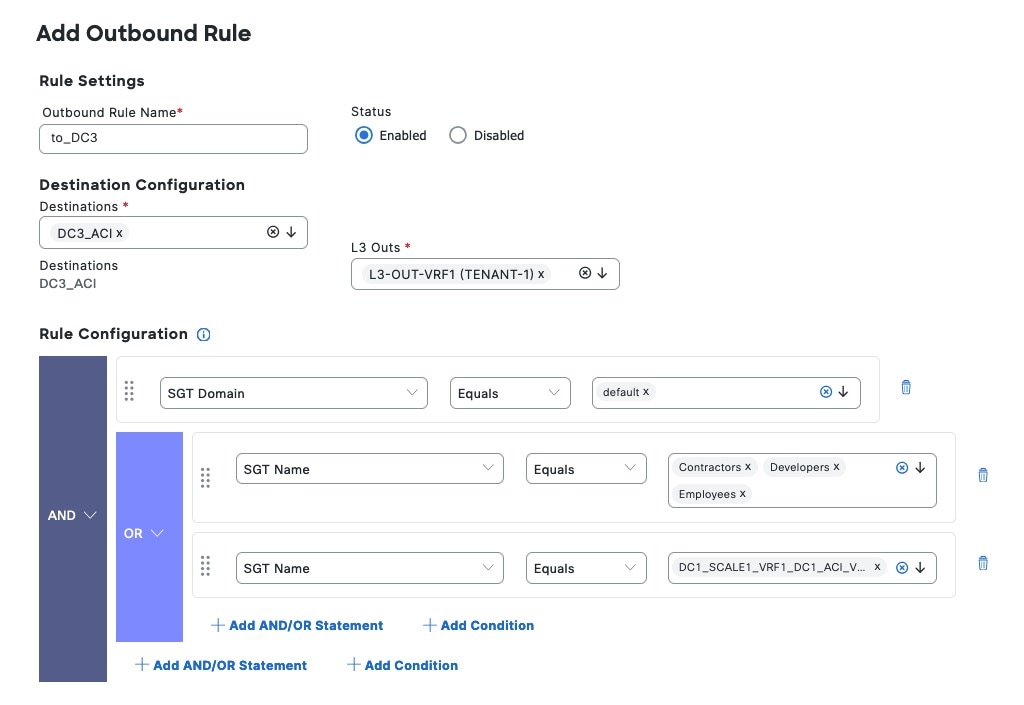Remove the DC3_ACI destination tag
Viewport: 1024px width, 705px height.
tap(120, 233)
